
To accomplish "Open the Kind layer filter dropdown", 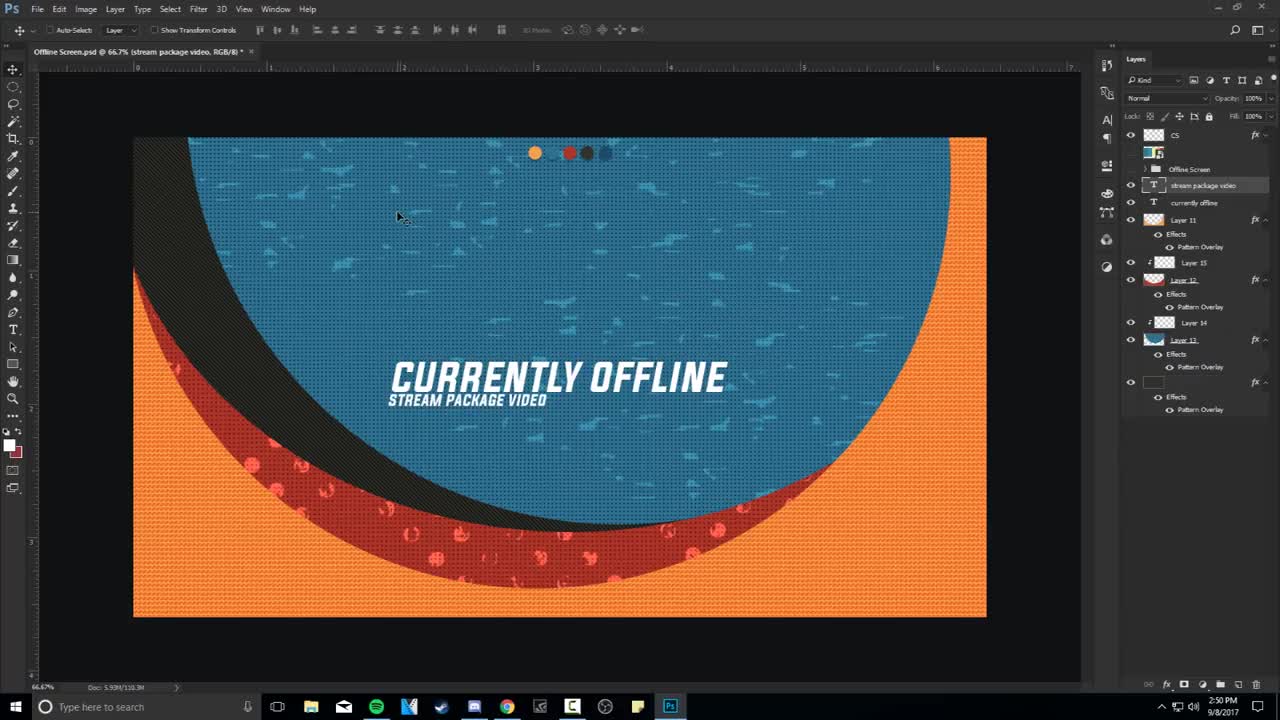I will click(x=1154, y=80).
